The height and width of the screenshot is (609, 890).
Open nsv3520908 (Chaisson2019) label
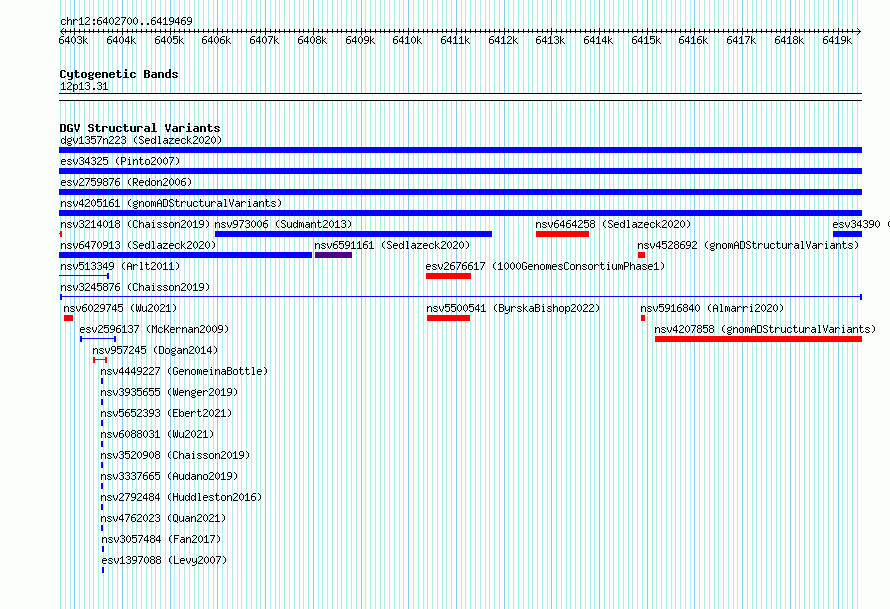click(175, 455)
